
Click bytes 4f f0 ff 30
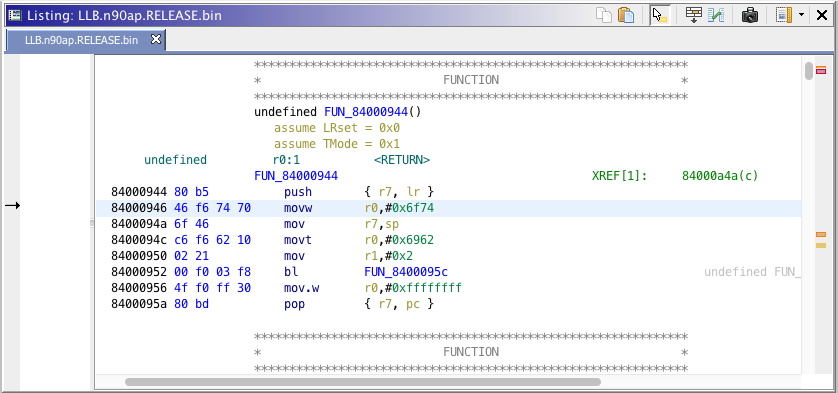coord(213,288)
